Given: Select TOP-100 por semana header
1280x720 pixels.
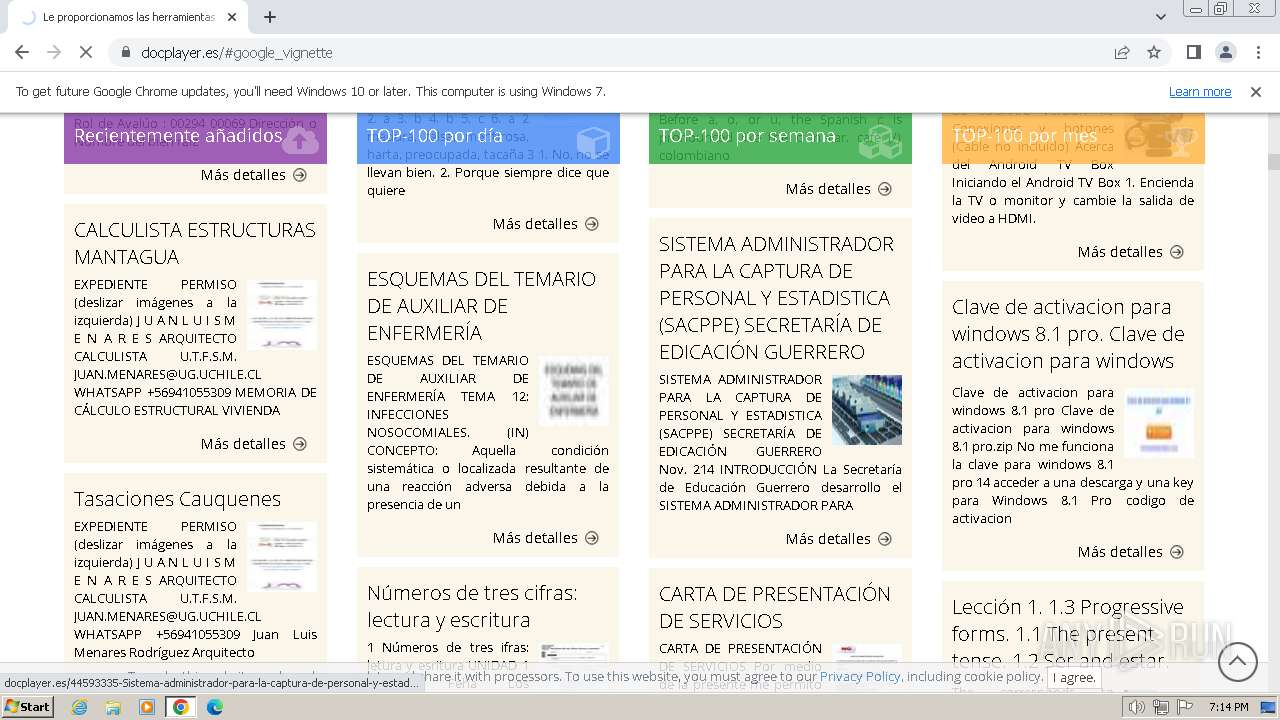Looking at the screenshot, I should click(747, 136).
